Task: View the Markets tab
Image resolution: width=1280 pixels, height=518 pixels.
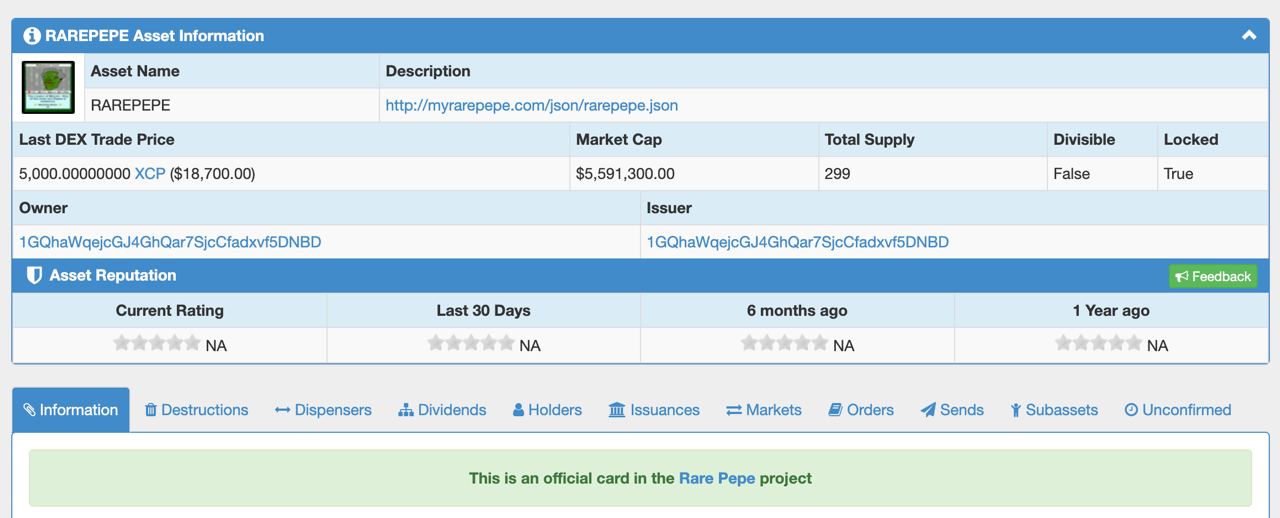Action: [x=764, y=410]
